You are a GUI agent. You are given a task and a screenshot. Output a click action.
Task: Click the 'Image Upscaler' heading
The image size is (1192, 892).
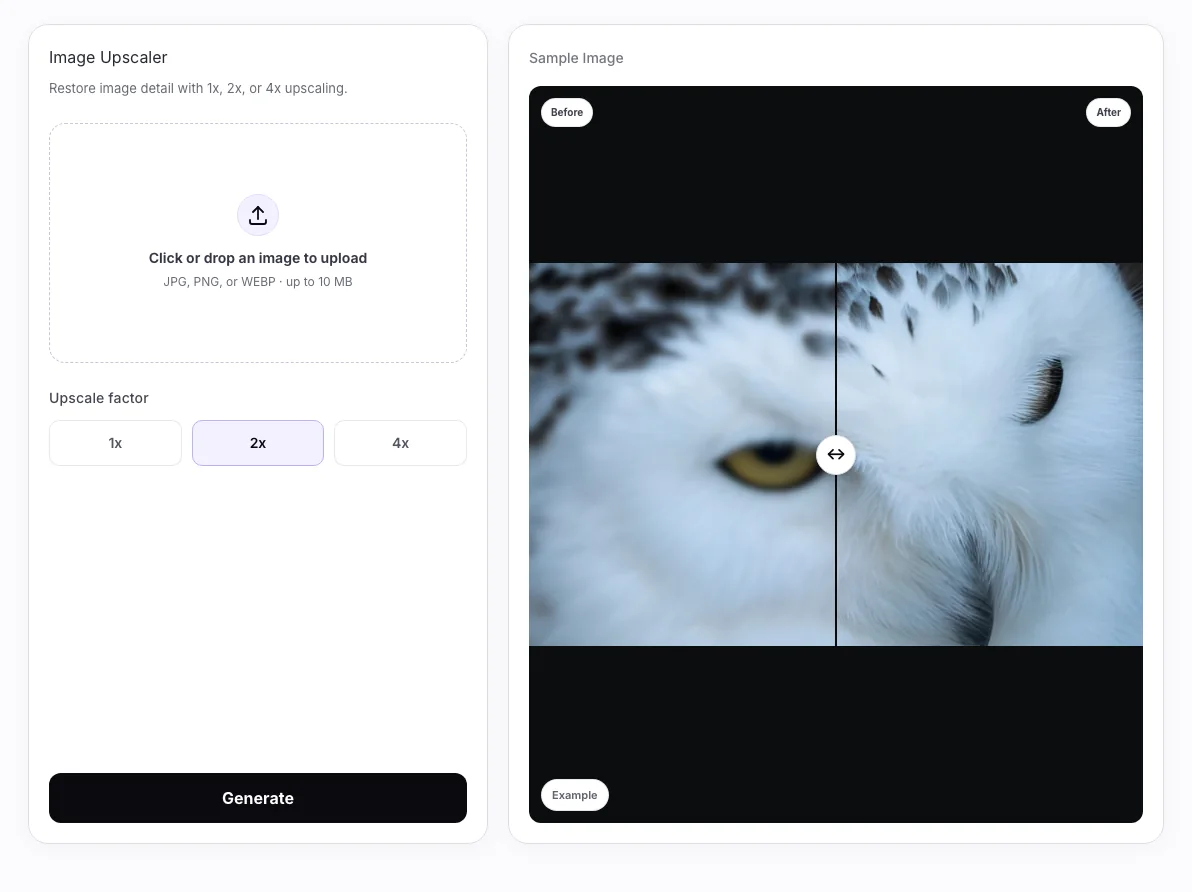108,58
